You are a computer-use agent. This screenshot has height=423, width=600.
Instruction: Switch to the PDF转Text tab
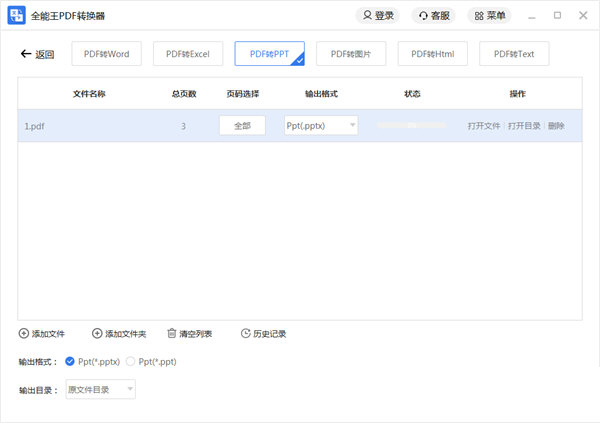(x=514, y=54)
